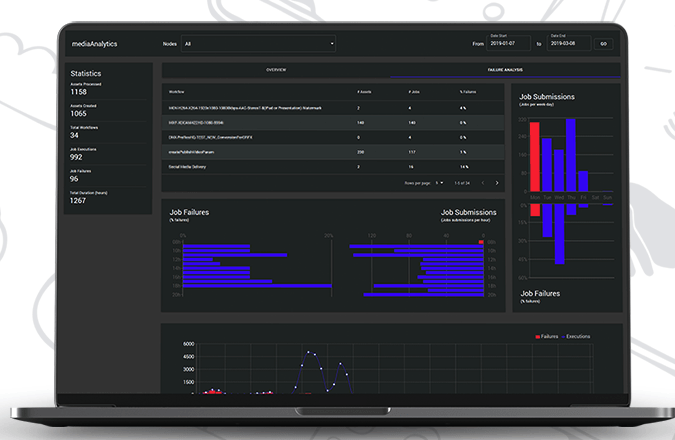Switch to the Overview tab

coord(276,70)
